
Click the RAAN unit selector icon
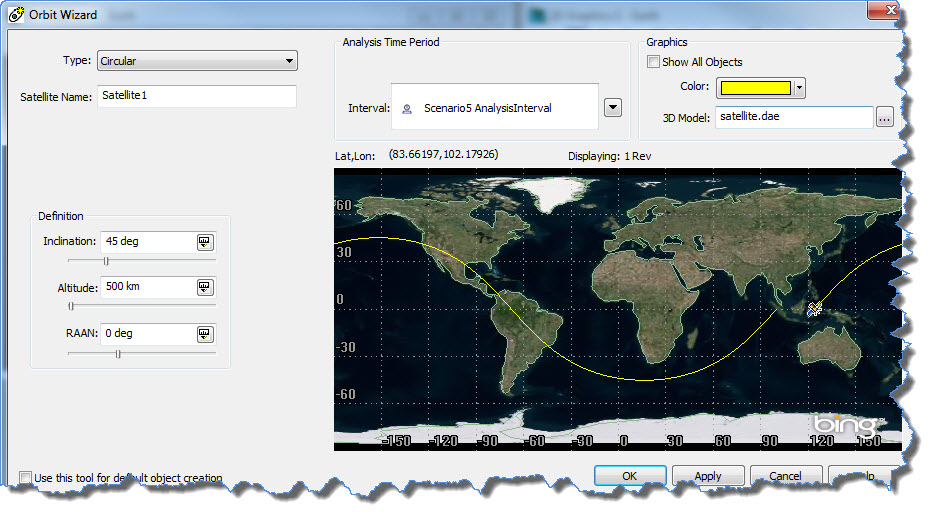tap(204, 334)
